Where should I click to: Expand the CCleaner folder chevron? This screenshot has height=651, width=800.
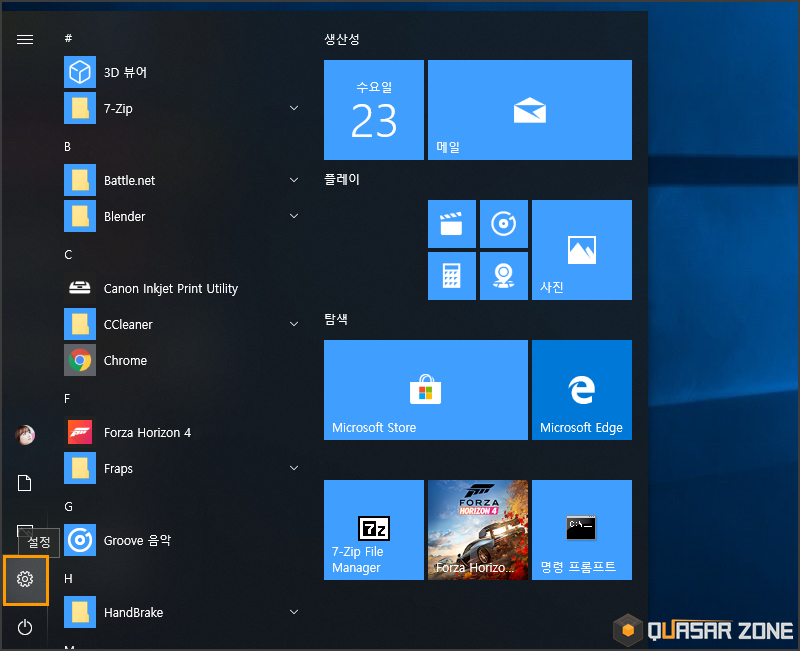tap(294, 324)
